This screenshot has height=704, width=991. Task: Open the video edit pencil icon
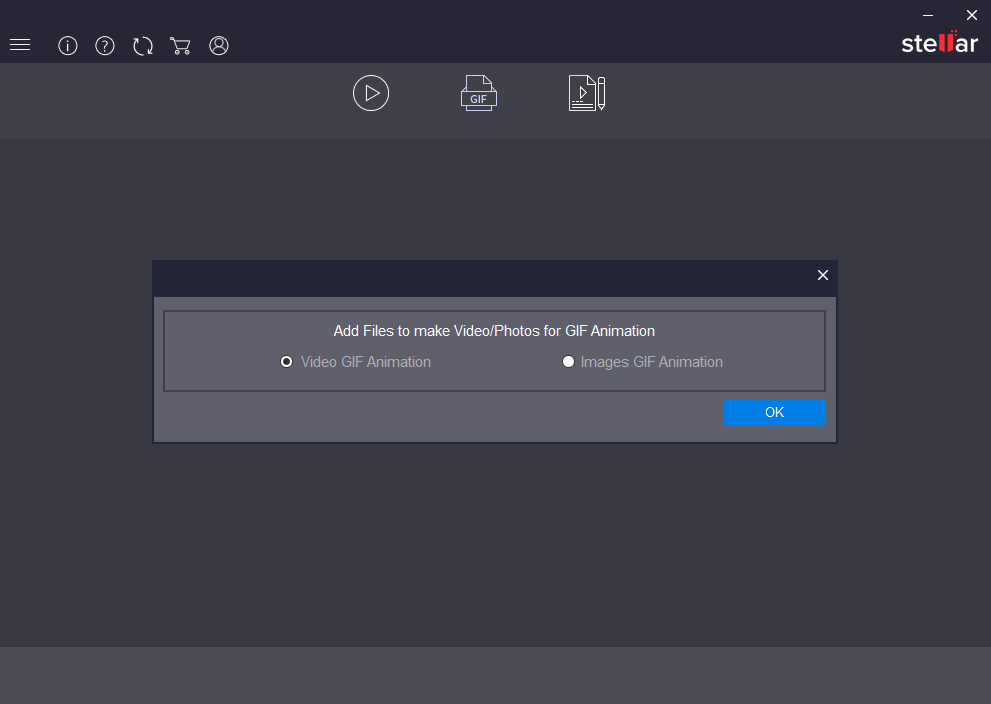587,93
